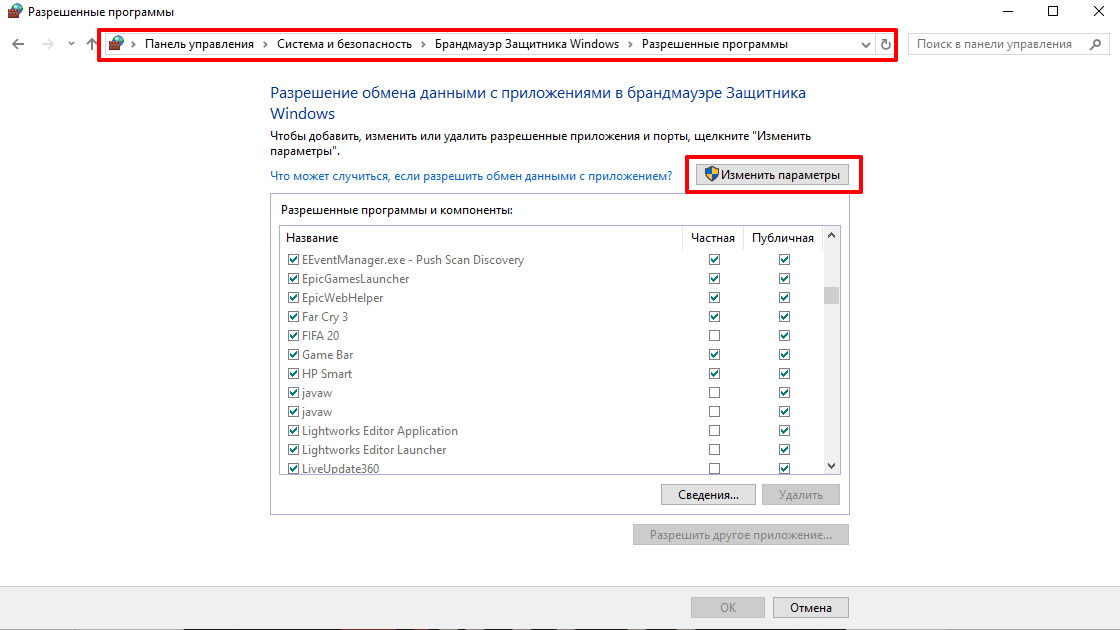
Task: Toggle EEventManager.exe enabled checkbox
Action: [293, 260]
